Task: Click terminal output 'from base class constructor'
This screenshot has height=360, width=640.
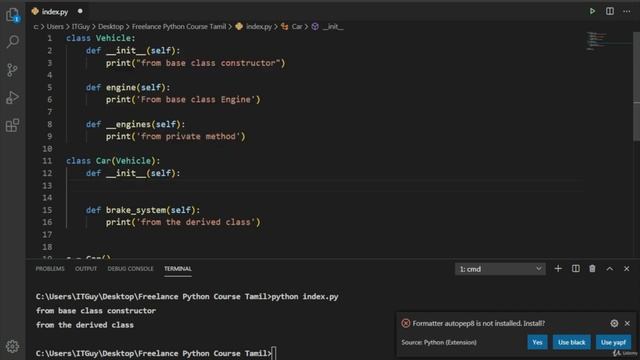Action: [96, 311]
